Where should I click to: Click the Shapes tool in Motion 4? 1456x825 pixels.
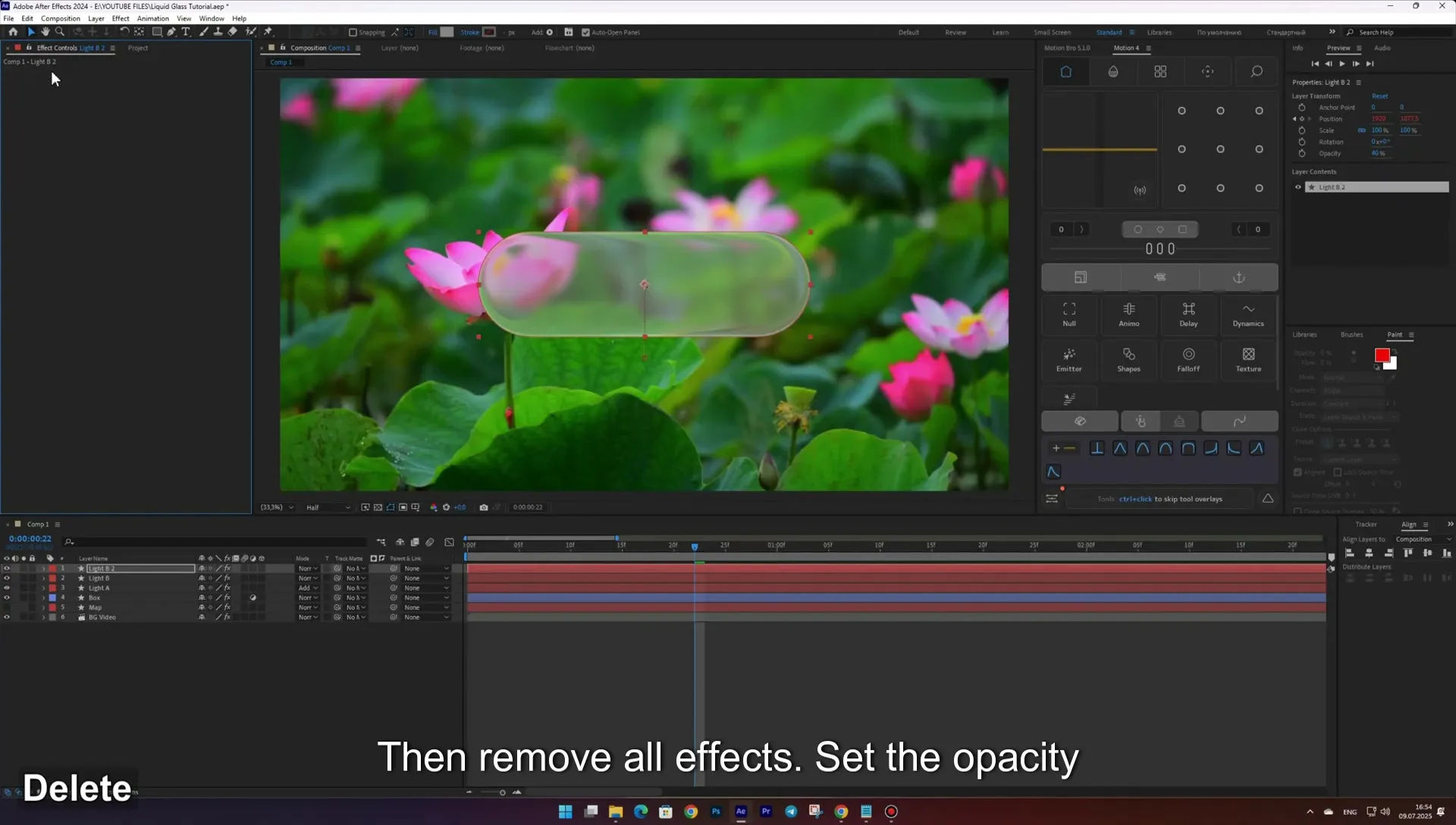coord(1129,359)
